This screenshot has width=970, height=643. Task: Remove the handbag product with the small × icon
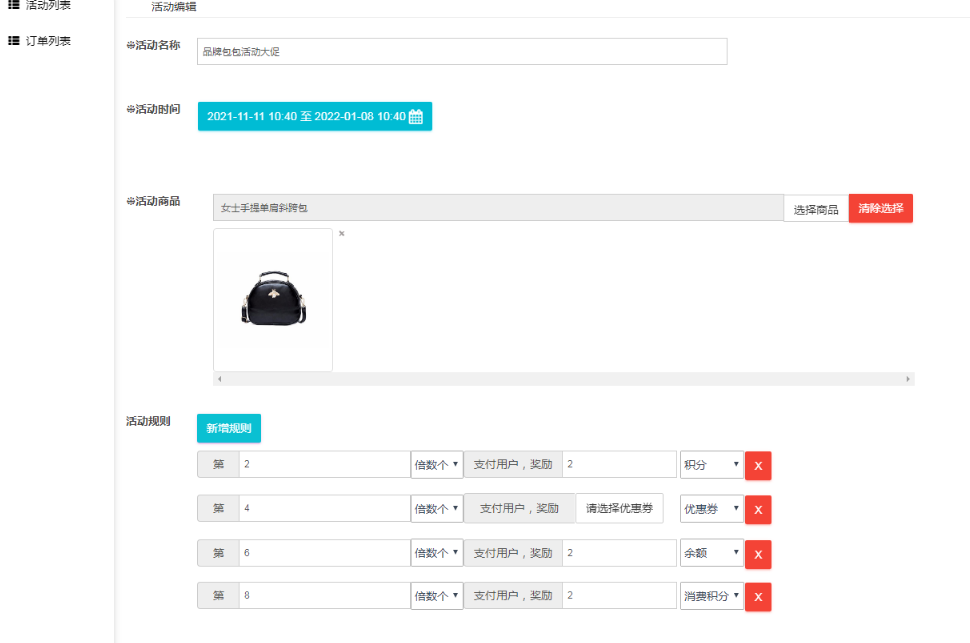click(341, 234)
